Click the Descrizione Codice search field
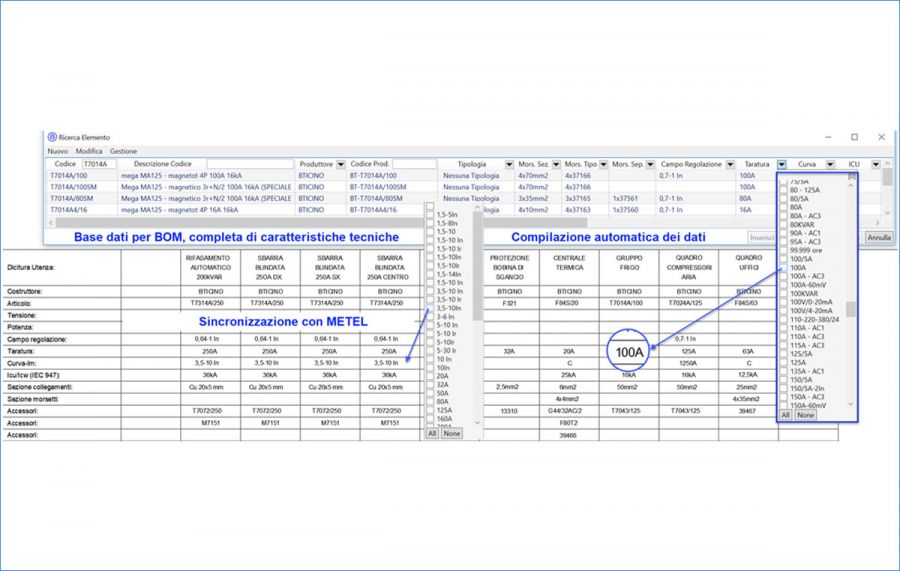900x571 pixels. [250, 164]
